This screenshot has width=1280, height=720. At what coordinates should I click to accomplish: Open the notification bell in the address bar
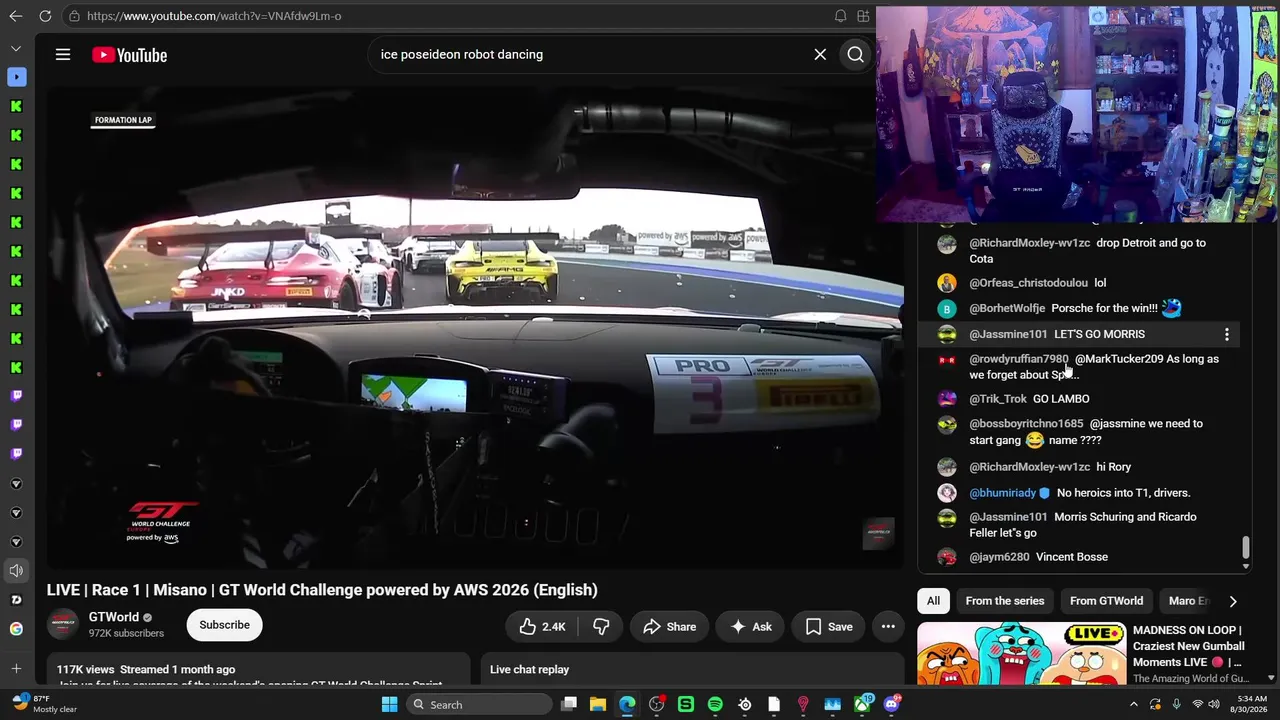(840, 16)
